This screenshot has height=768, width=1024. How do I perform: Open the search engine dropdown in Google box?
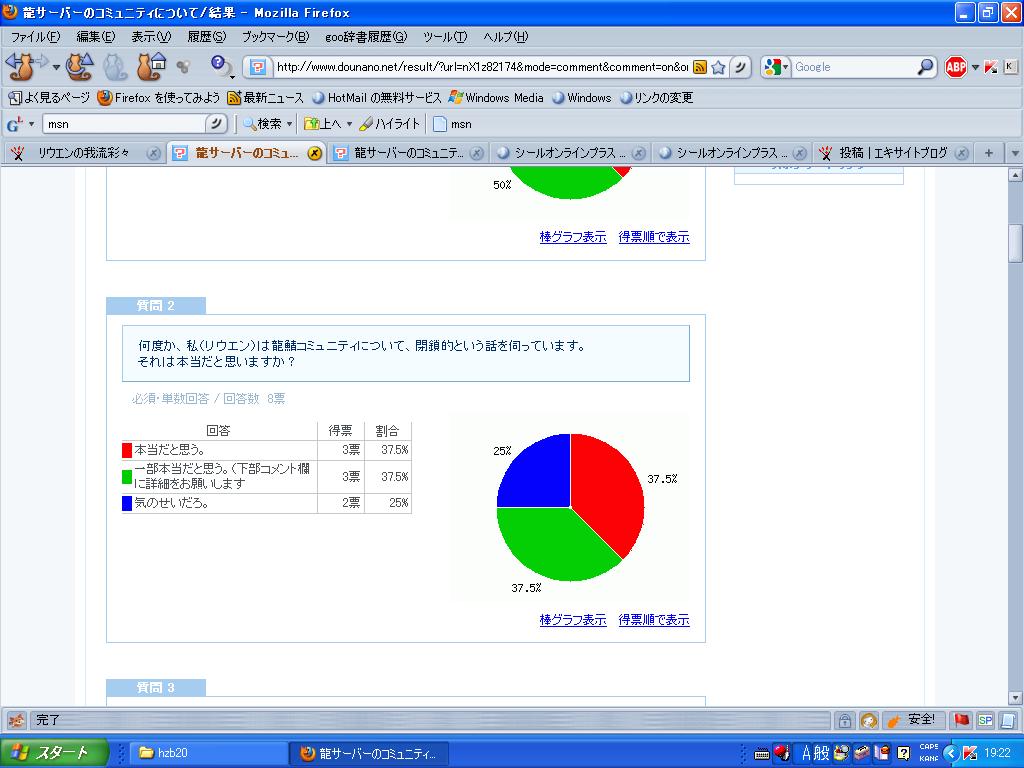click(786, 67)
